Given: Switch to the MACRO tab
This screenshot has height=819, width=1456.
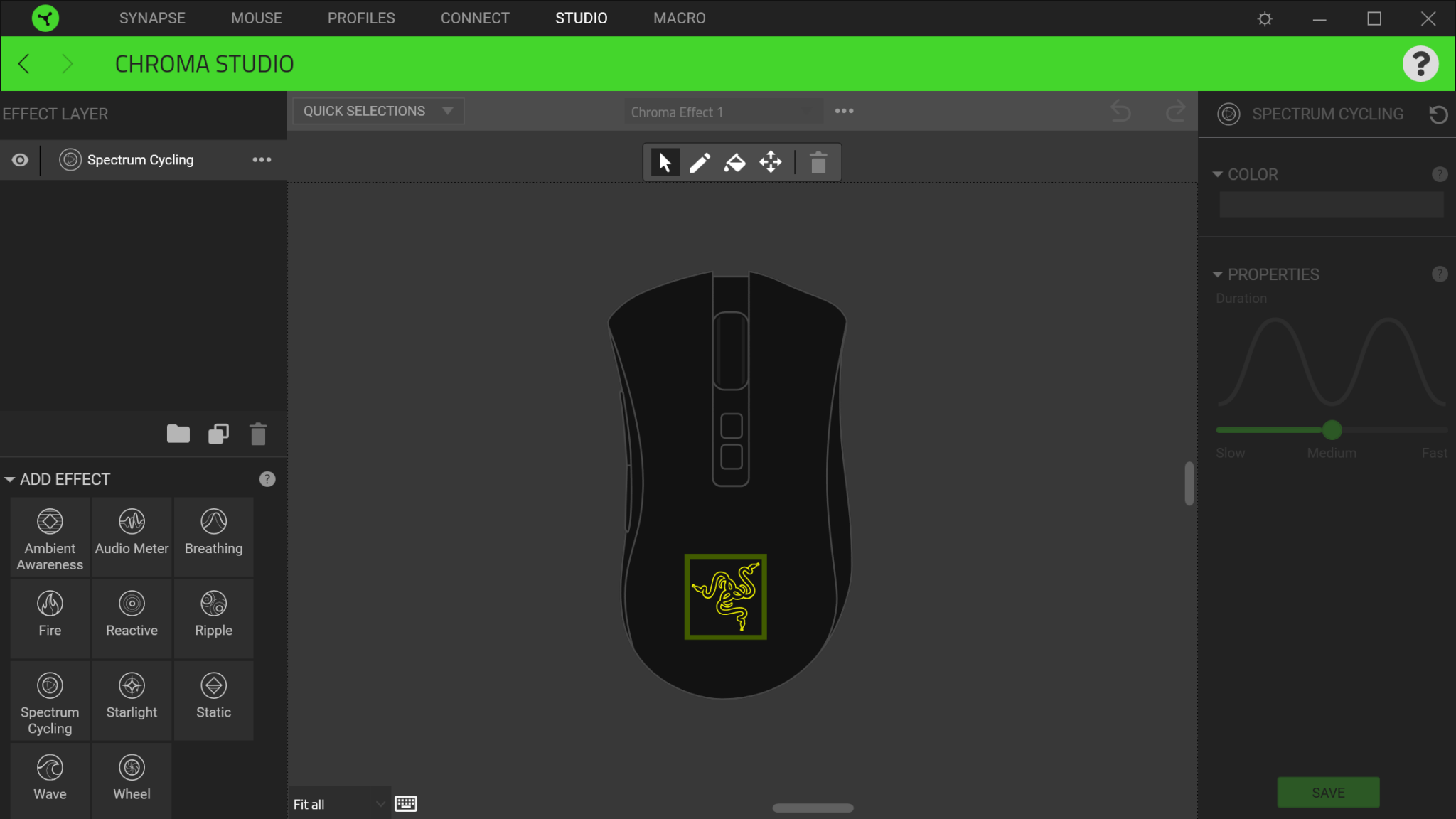Looking at the screenshot, I should coord(679,18).
